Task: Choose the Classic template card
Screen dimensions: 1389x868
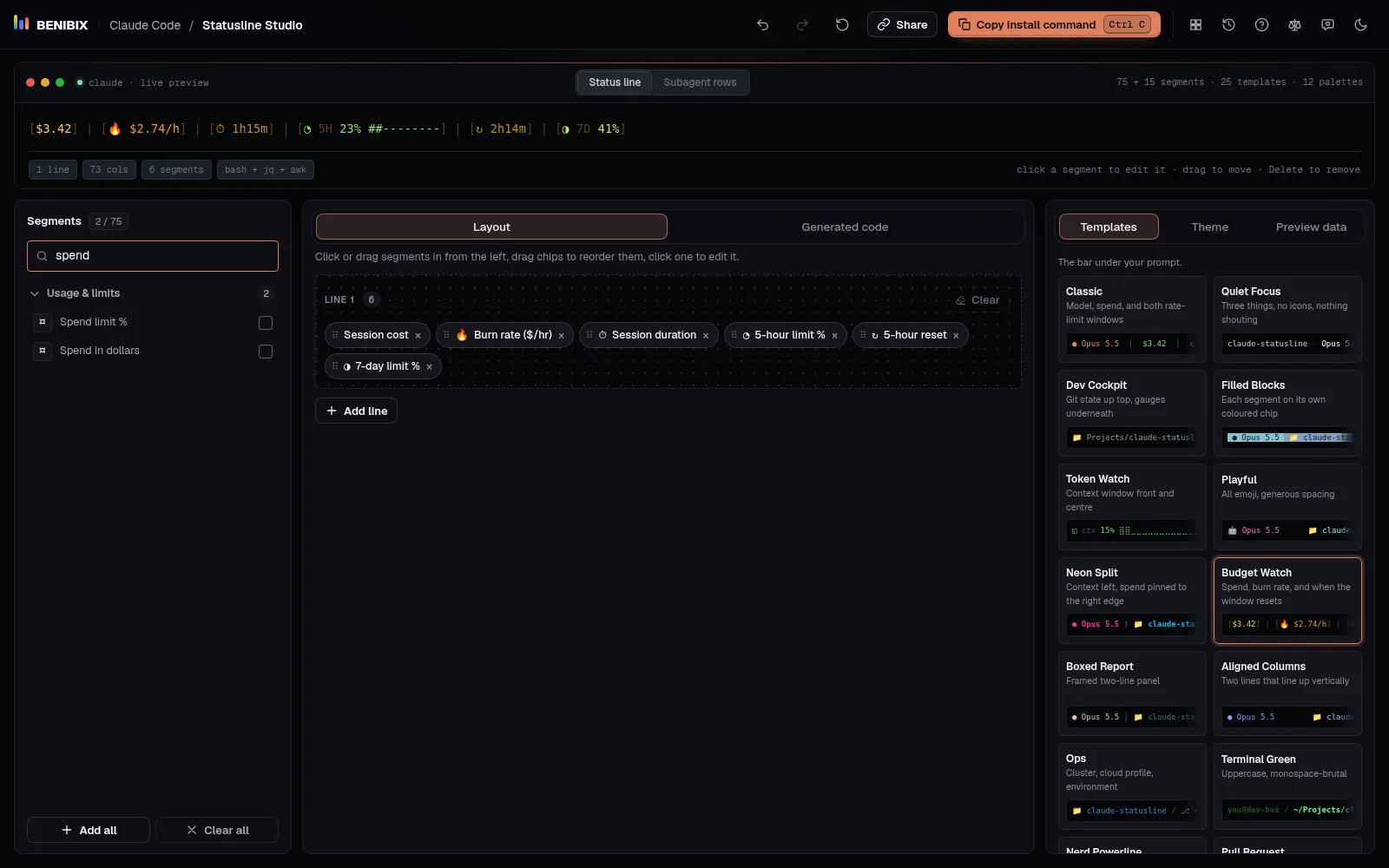Action: pos(1132,319)
